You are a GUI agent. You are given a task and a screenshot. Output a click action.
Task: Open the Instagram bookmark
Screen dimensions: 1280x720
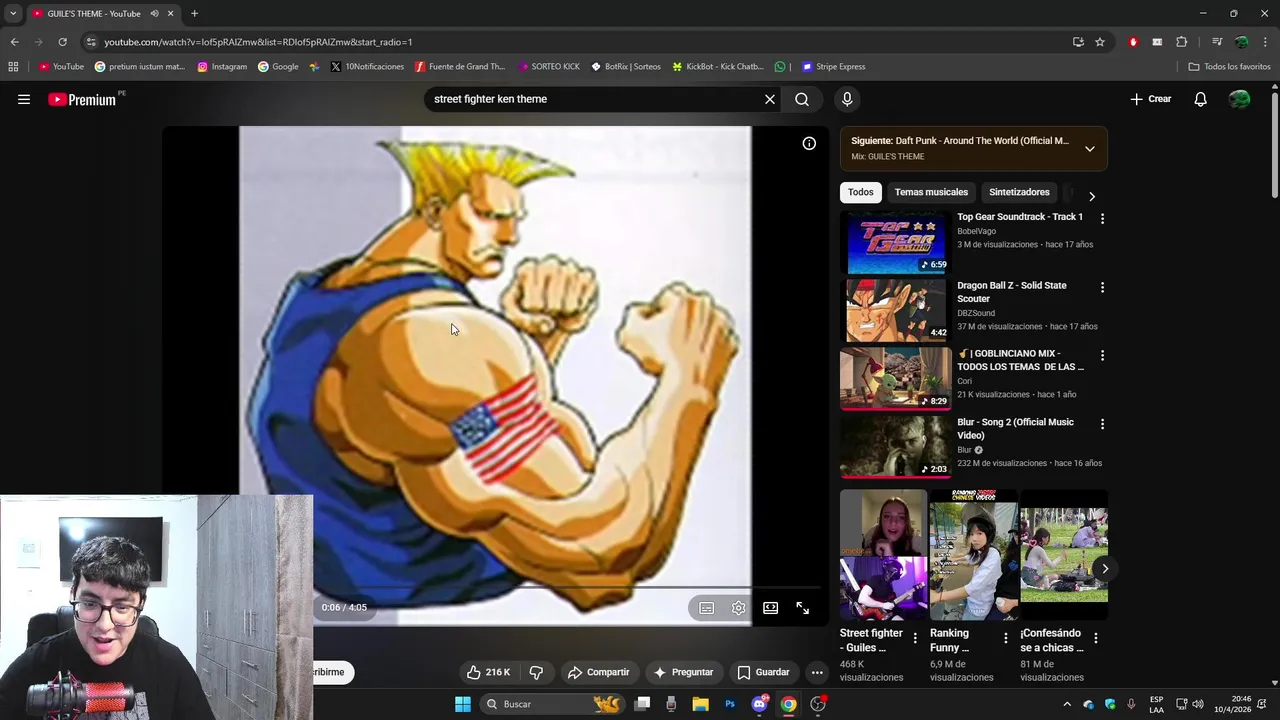(x=222, y=67)
